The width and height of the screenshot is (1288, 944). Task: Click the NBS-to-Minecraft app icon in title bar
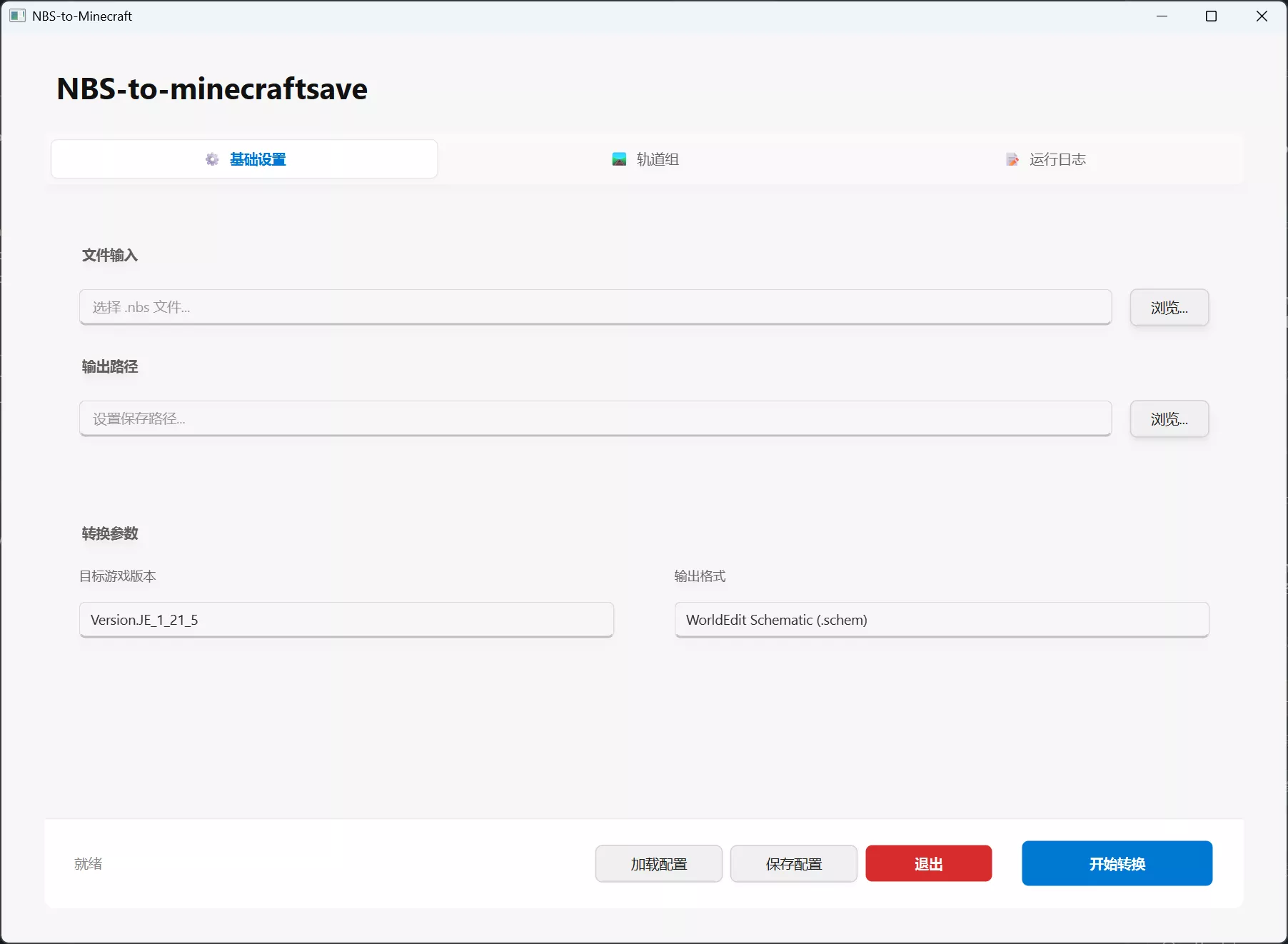(17, 16)
